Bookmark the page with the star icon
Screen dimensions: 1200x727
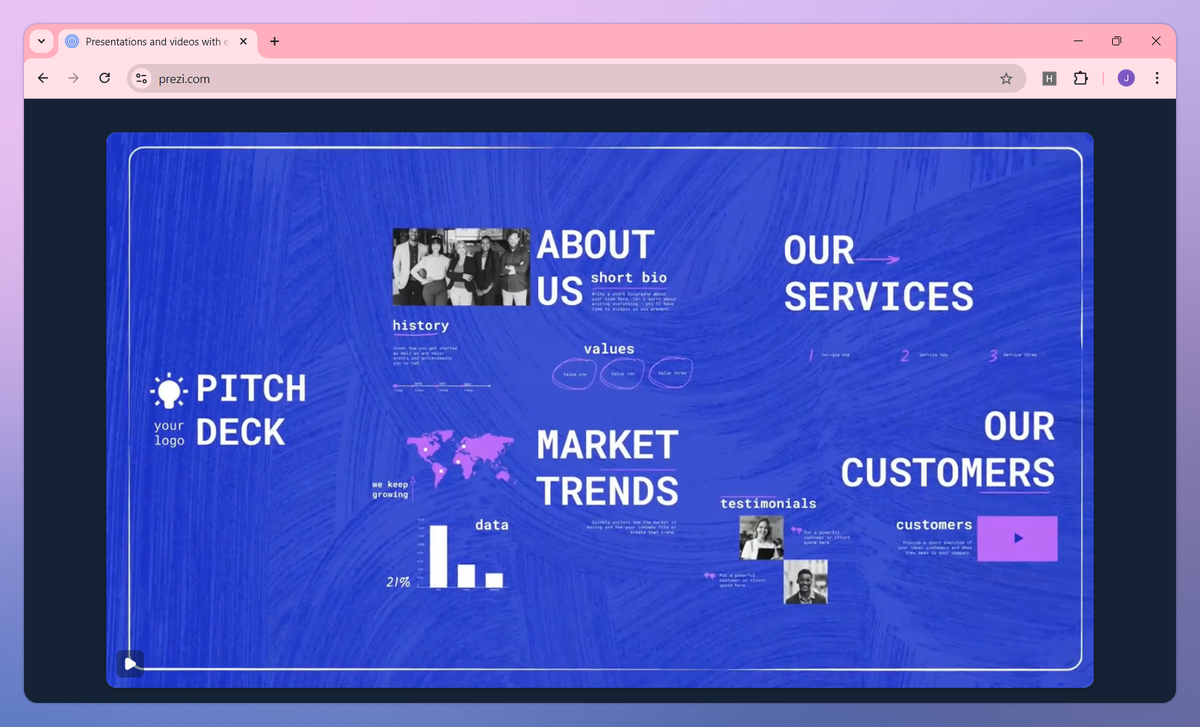point(1006,78)
